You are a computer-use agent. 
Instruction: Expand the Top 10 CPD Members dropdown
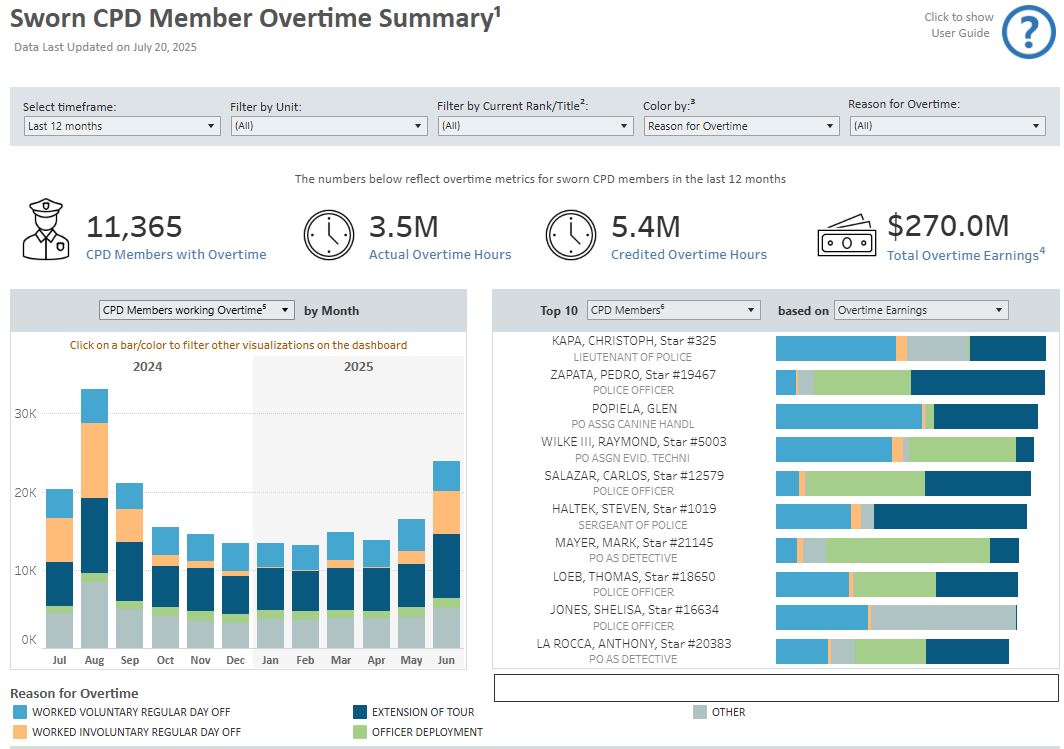pyautogui.click(x=673, y=310)
